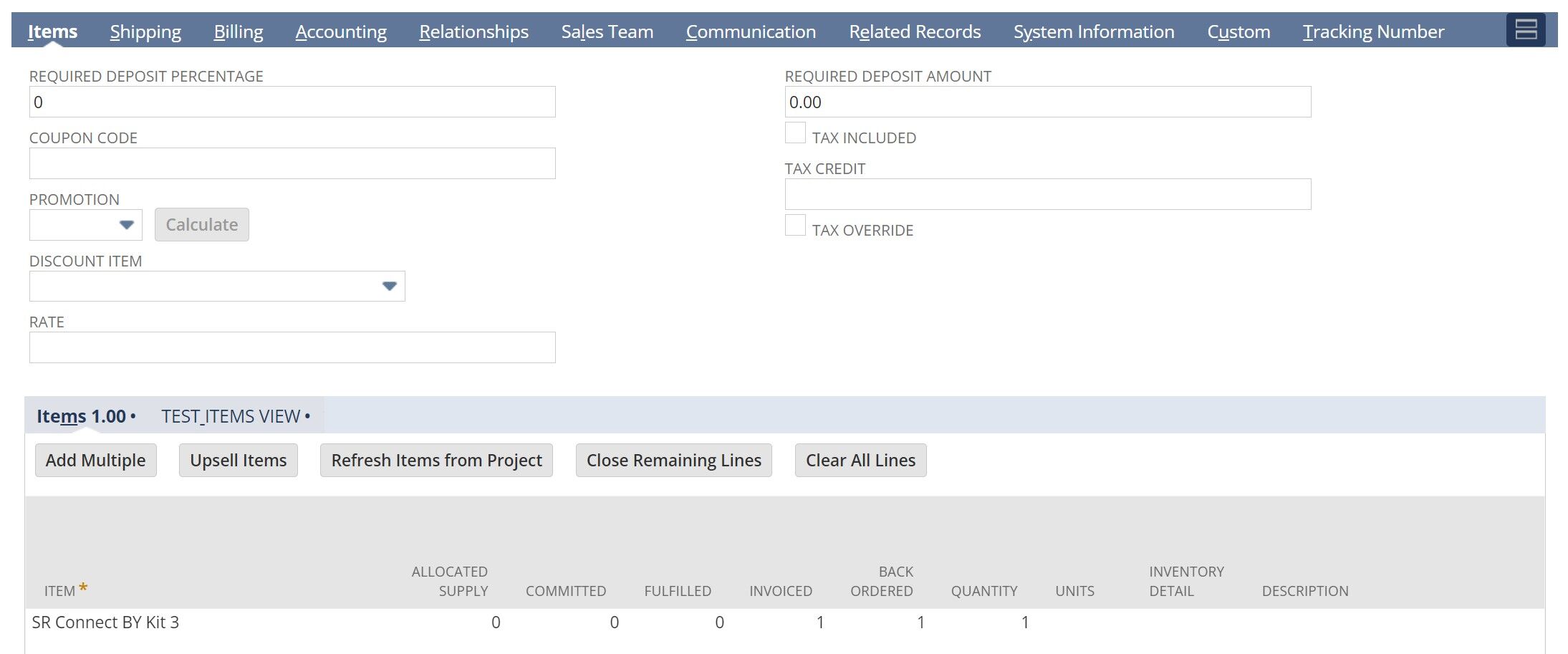Click Refresh Items from Project
1568x654 pixels.
pyautogui.click(x=436, y=460)
